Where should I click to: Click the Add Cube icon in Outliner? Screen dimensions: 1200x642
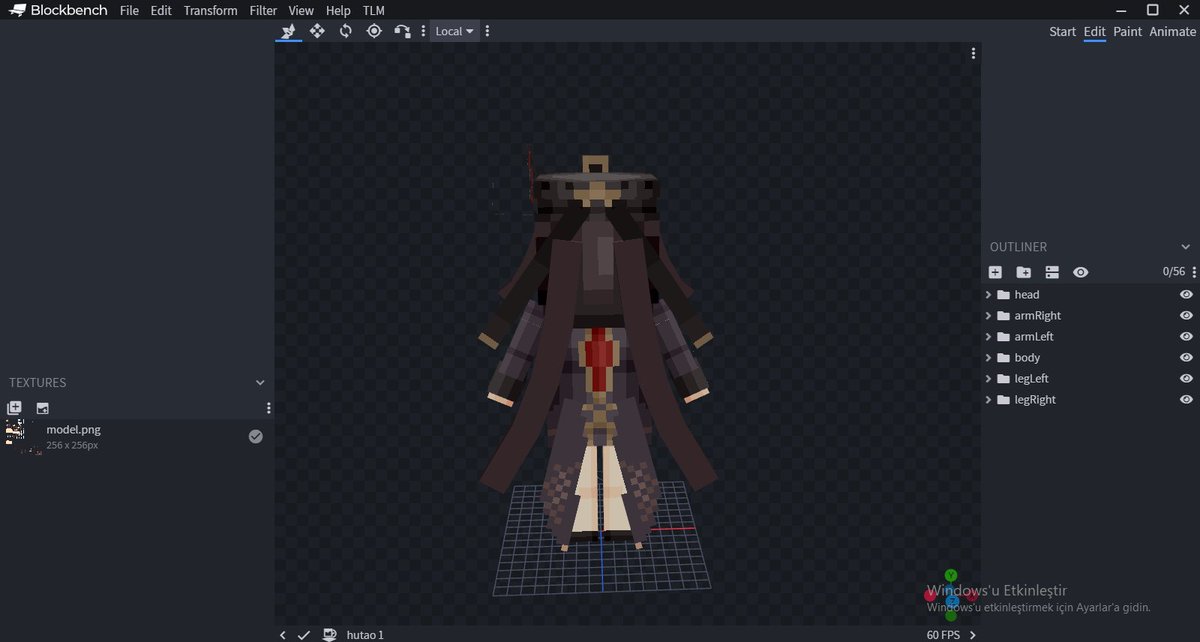(995, 272)
